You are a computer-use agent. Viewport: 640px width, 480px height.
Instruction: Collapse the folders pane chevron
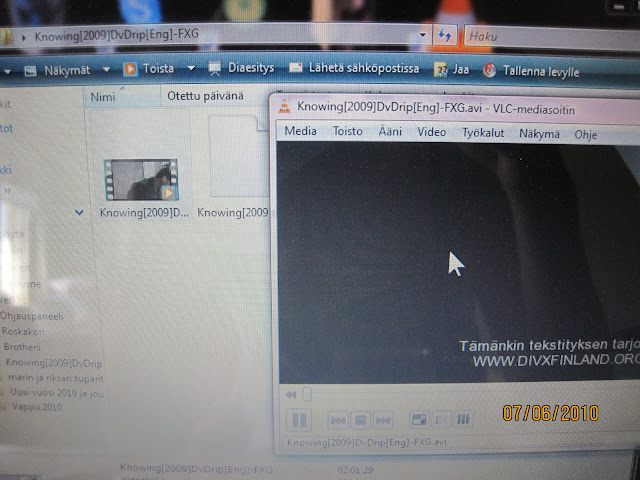click(x=79, y=212)
